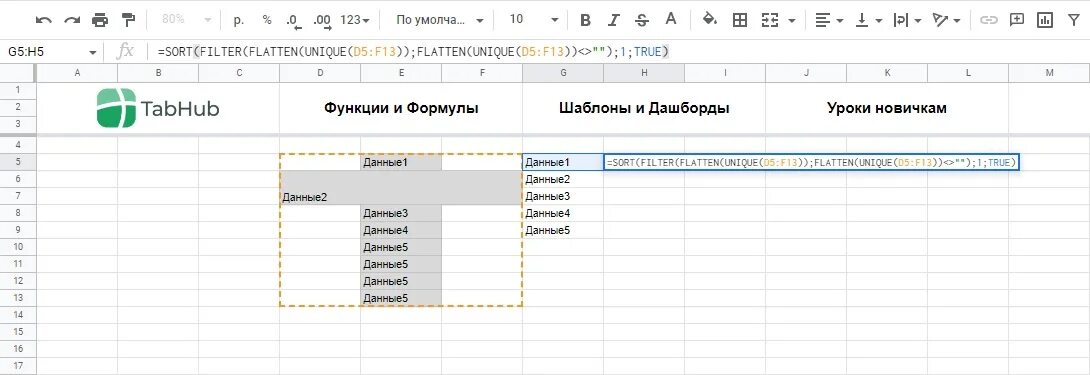Image resolution: width=1090 pixels, height=375 pixels.
Task: Click the select-all corner box
Action: click(18, 73)
